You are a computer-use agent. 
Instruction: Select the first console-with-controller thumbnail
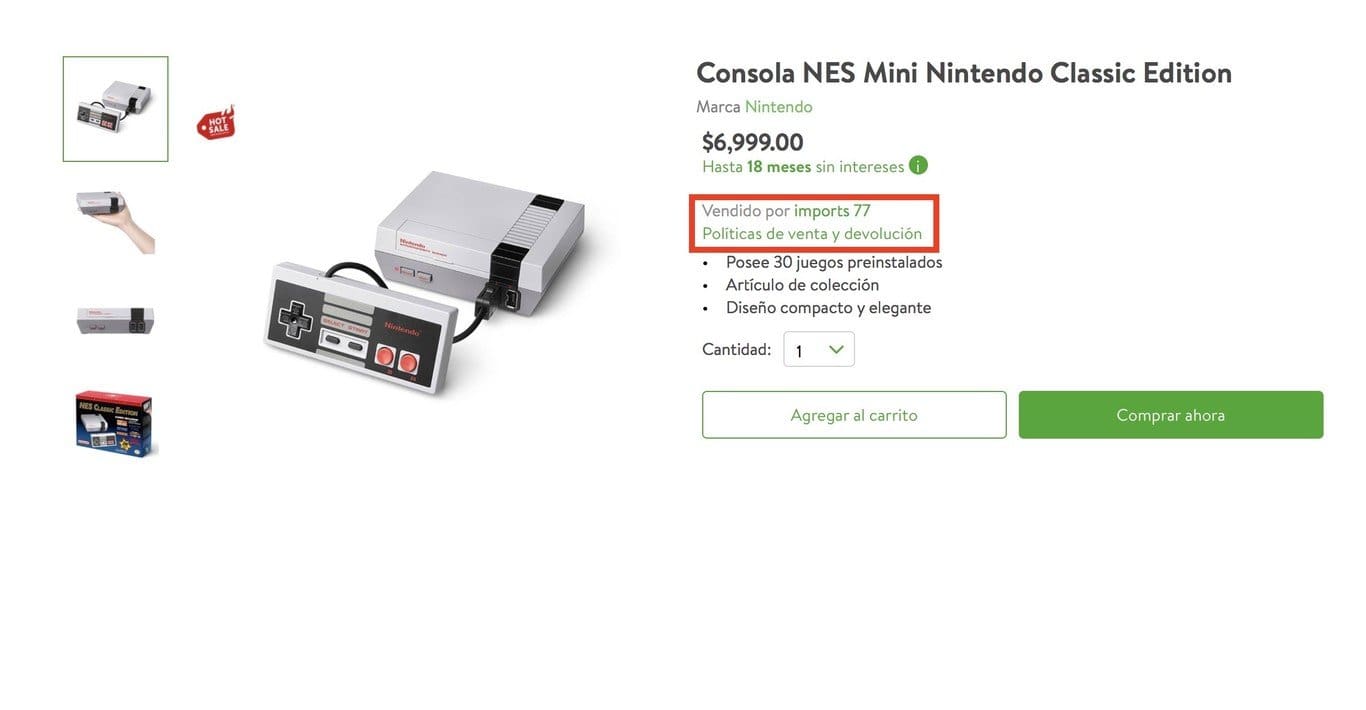(116, 109)
